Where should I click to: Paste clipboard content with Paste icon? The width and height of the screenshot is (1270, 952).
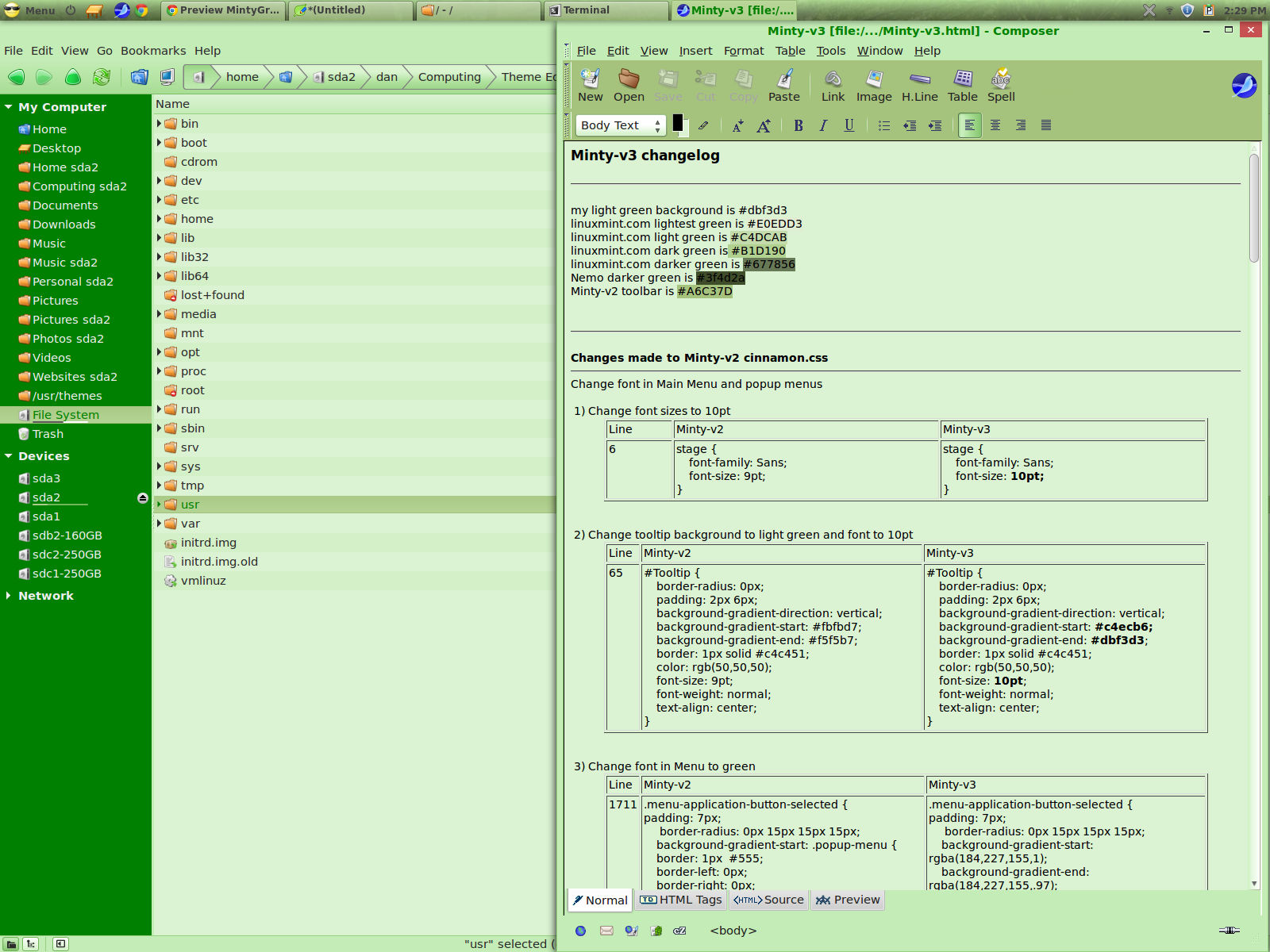pos(783,86)
